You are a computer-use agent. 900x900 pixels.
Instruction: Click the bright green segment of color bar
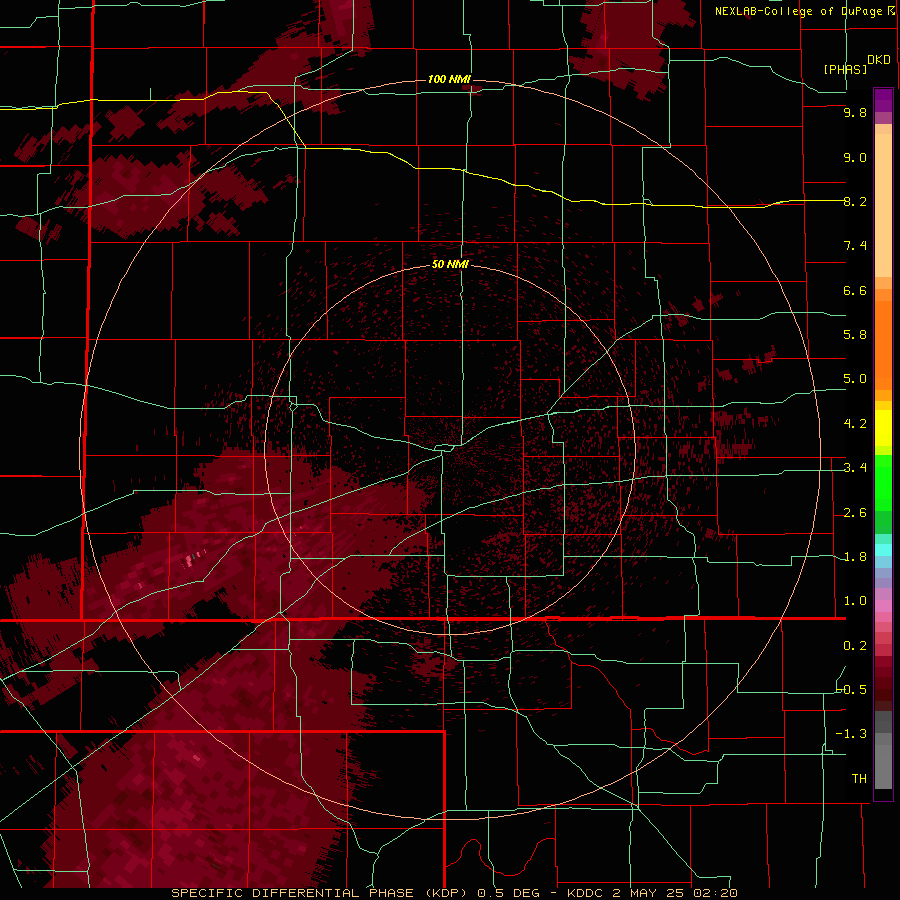883,482
